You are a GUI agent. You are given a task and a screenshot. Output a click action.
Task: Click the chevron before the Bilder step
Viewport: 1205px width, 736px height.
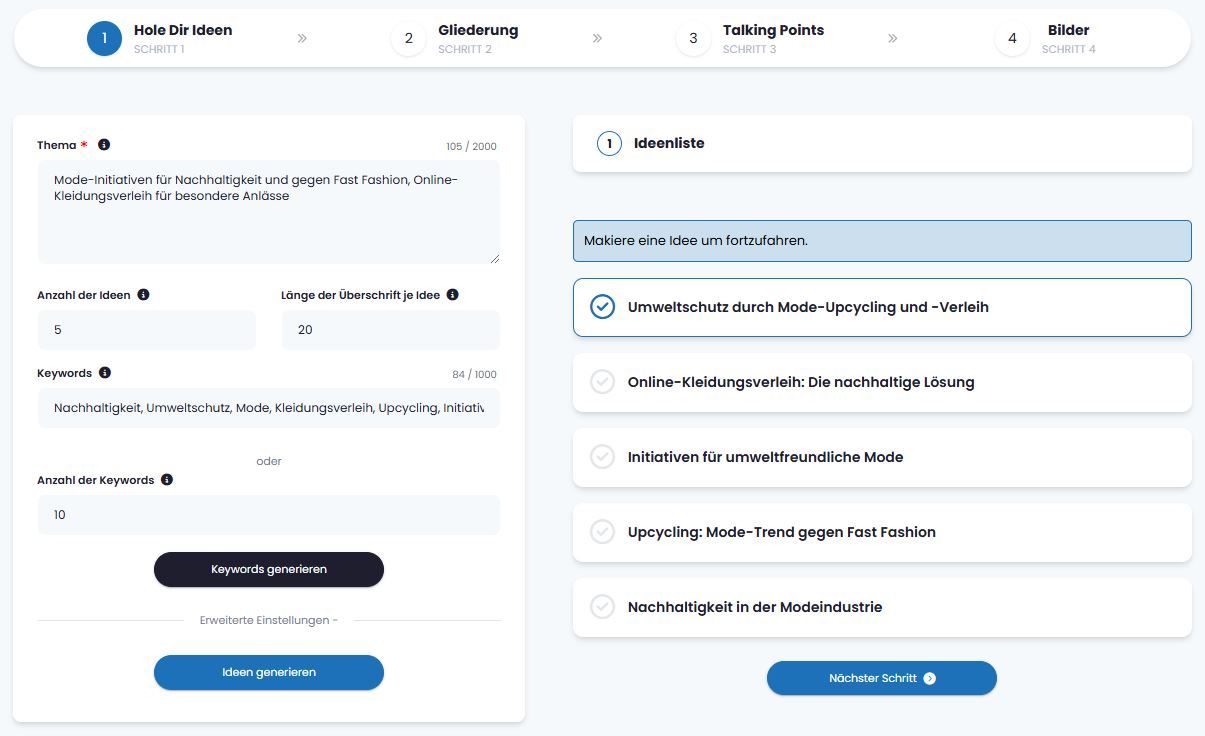pyautogui.click(x=893, y=38)
